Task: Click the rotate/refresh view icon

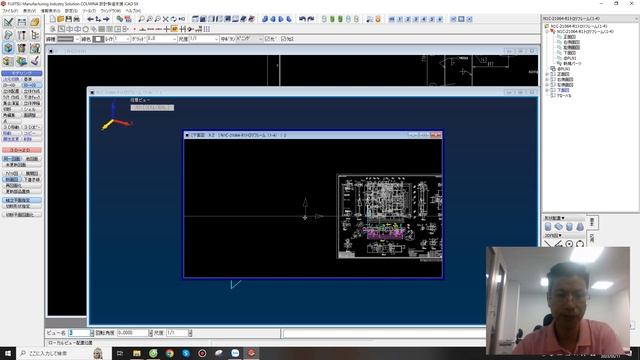Action: pyautogui.click(x=173, y=19)
